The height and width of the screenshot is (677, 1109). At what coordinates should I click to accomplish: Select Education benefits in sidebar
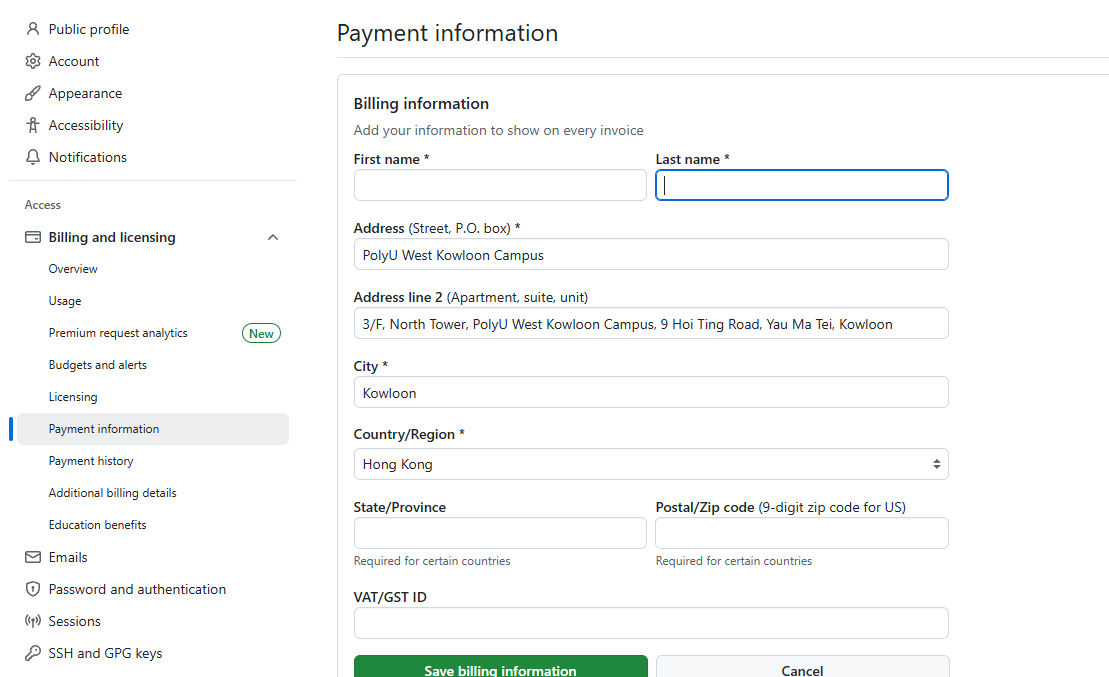coord(97,525)
